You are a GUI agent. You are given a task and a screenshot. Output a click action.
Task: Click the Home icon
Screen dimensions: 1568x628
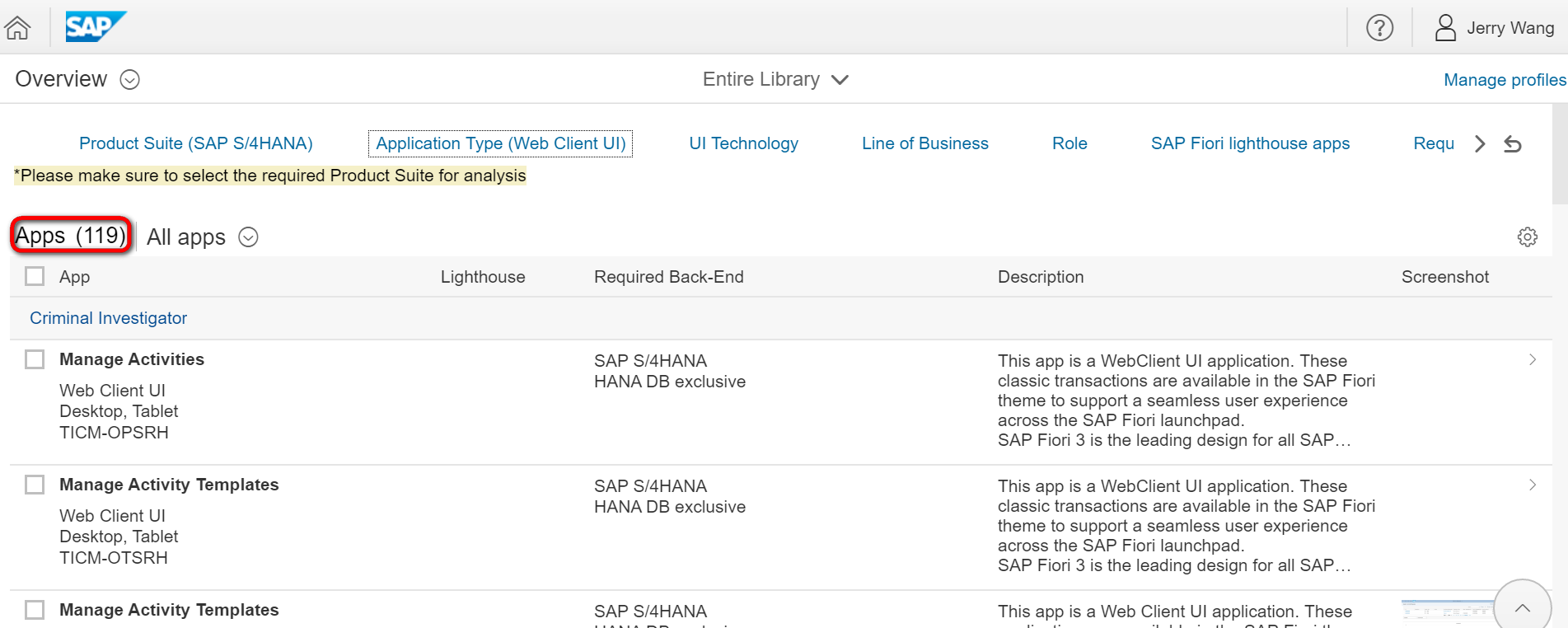tap(17, 28)
